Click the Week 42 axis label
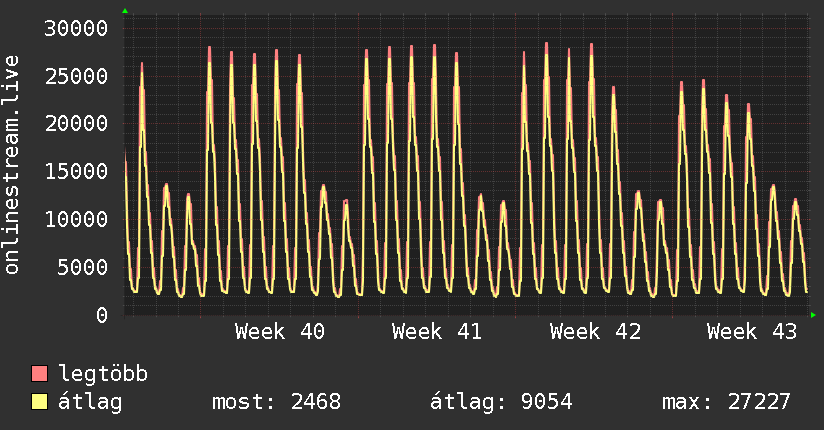 595,332
